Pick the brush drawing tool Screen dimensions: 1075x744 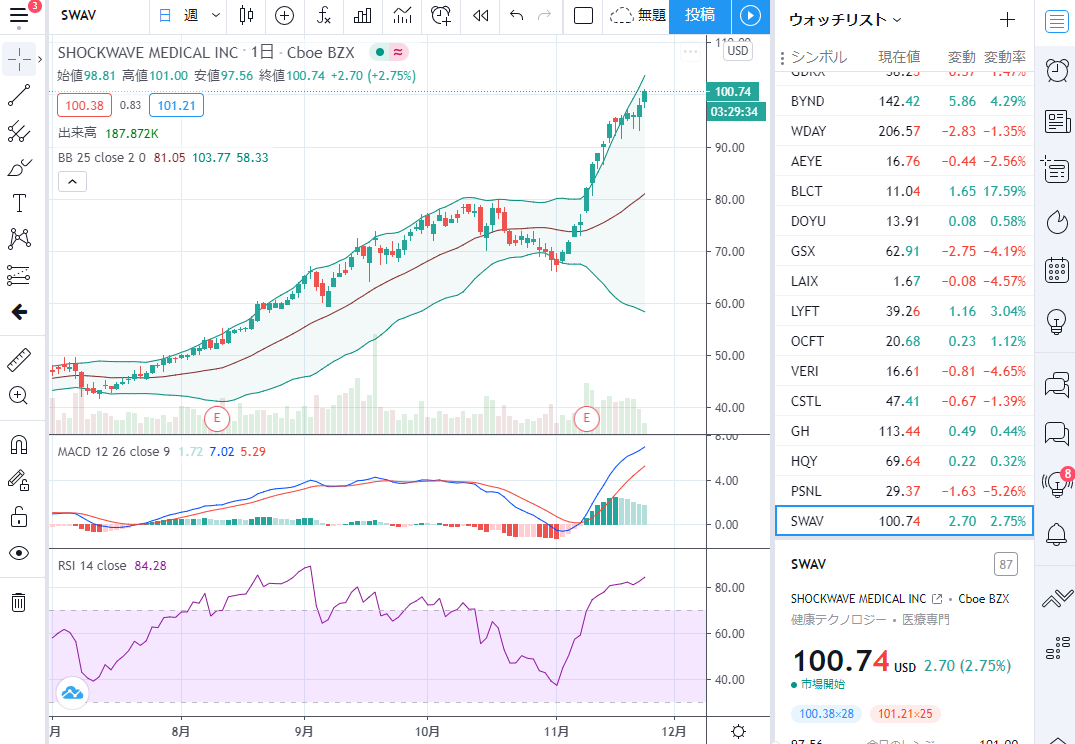(x=19, y=167)
